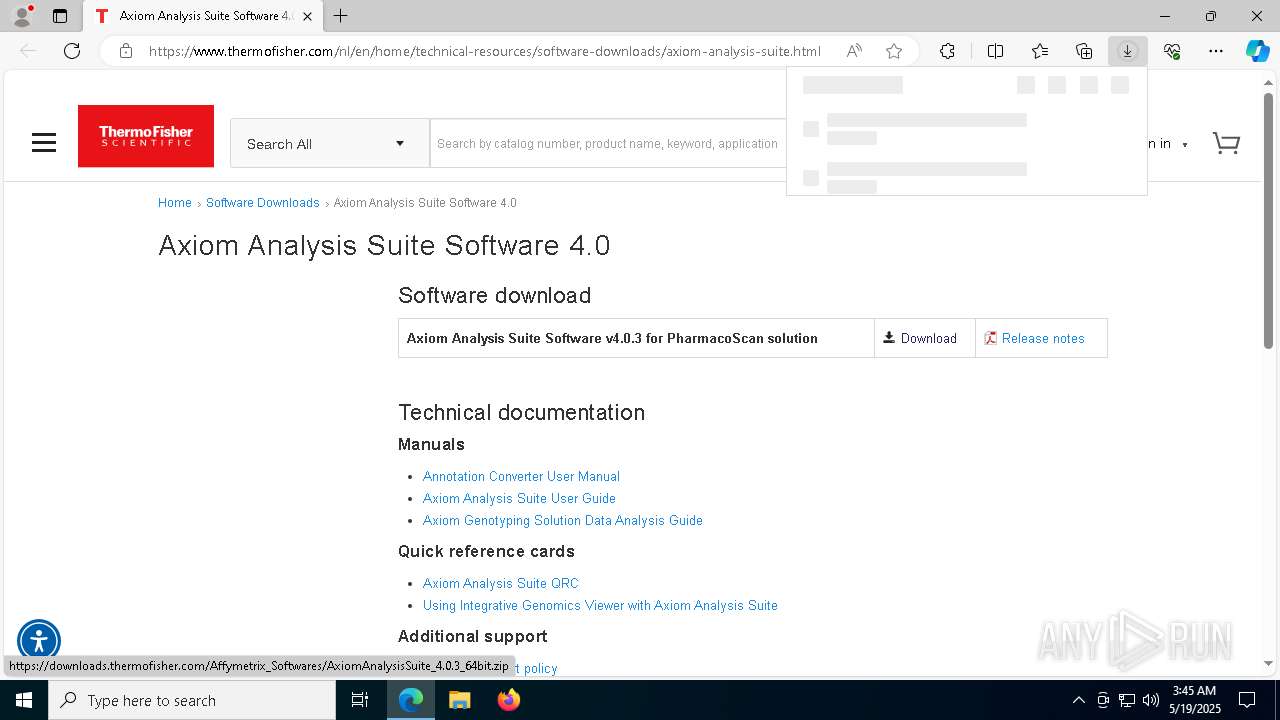Open a new browser tab

click(x=341, y=16)
